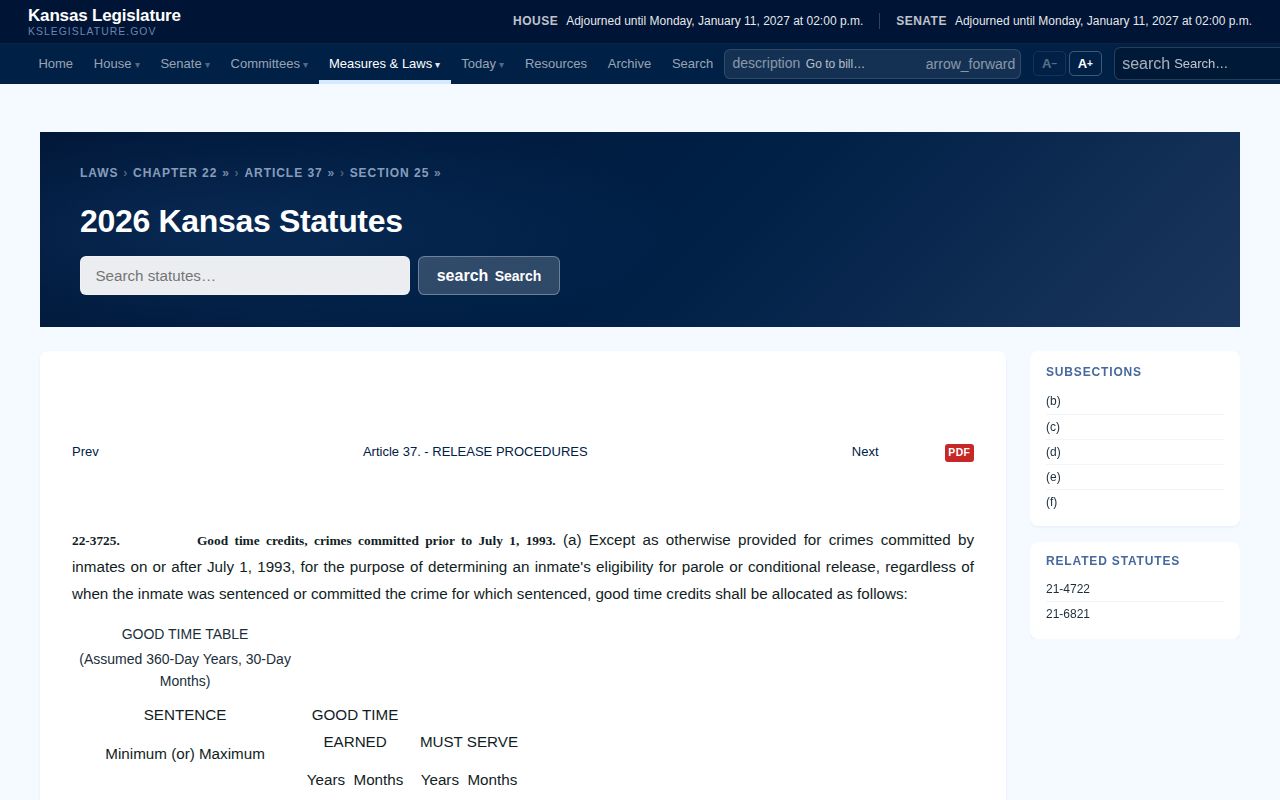Click the MUST SERVE column header

(x=469, y=742)
